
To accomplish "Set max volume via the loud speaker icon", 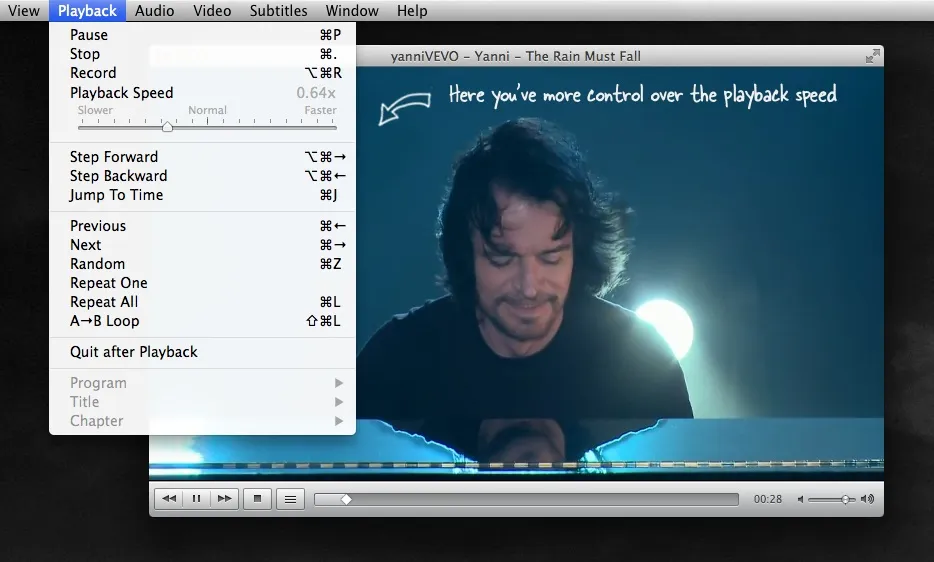I will click(868, 499).
